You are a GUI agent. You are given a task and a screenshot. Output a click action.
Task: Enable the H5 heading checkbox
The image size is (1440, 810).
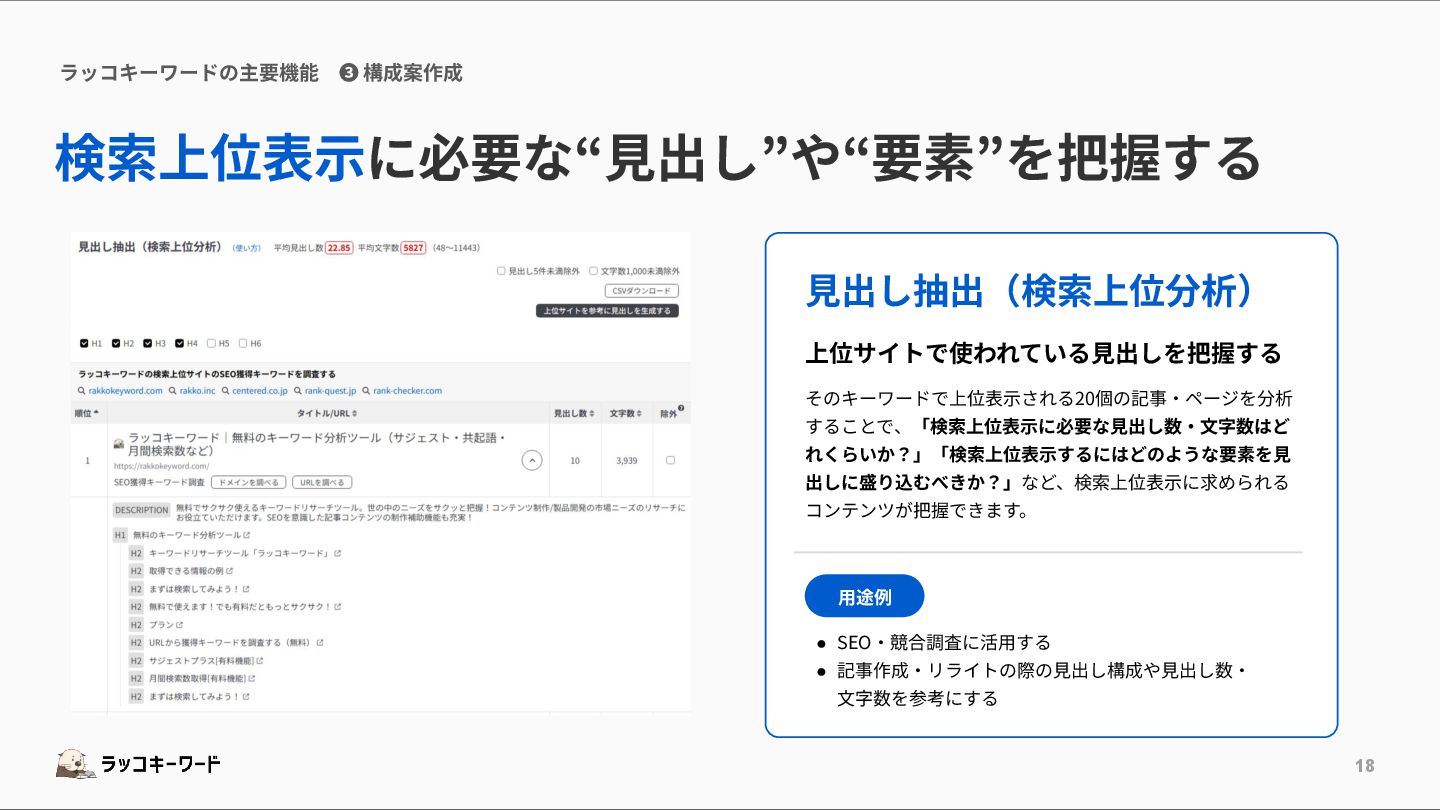tap(212, 343)
